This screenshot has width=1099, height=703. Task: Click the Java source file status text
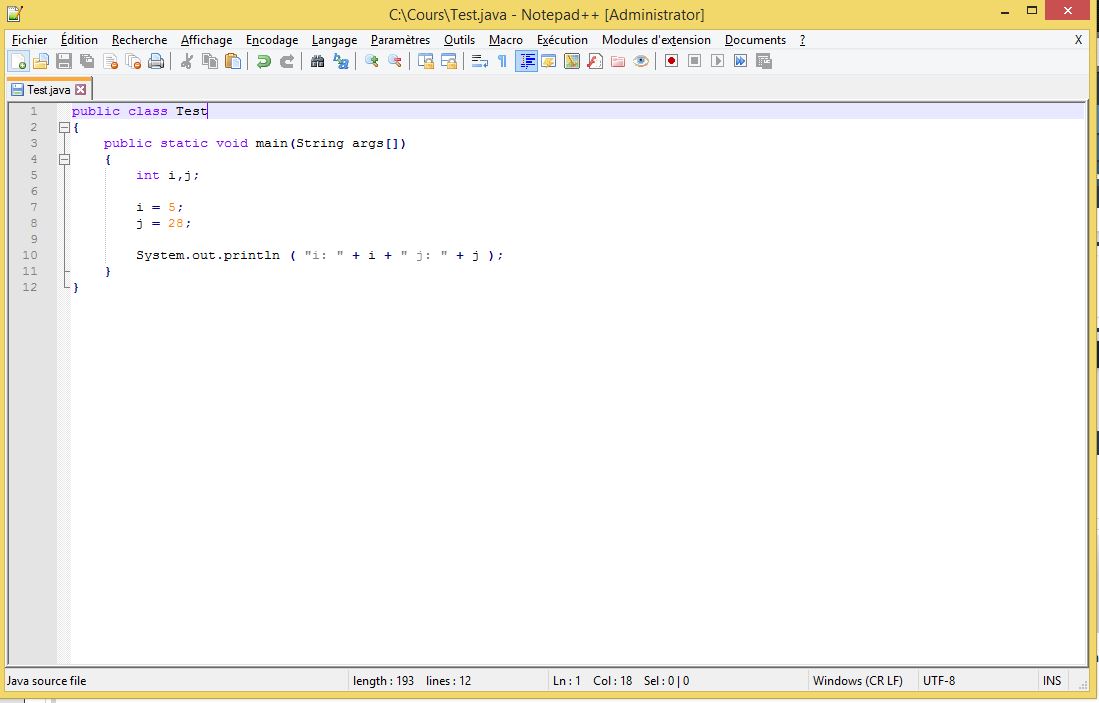46,681
